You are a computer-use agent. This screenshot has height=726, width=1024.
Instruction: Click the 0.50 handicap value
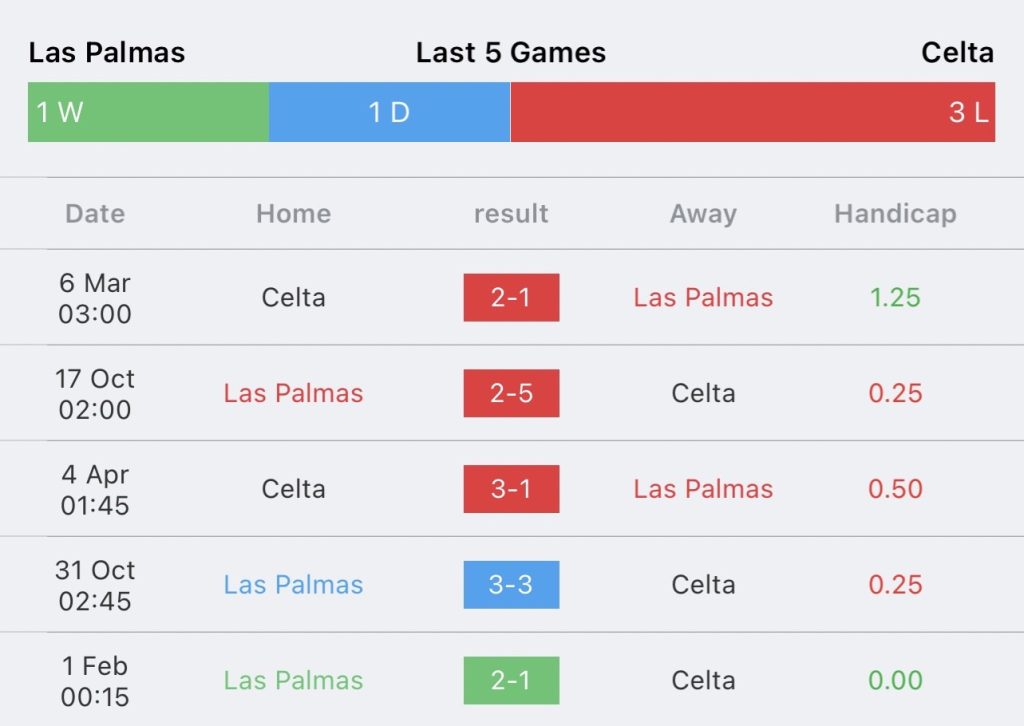click(x=895, y=489)
